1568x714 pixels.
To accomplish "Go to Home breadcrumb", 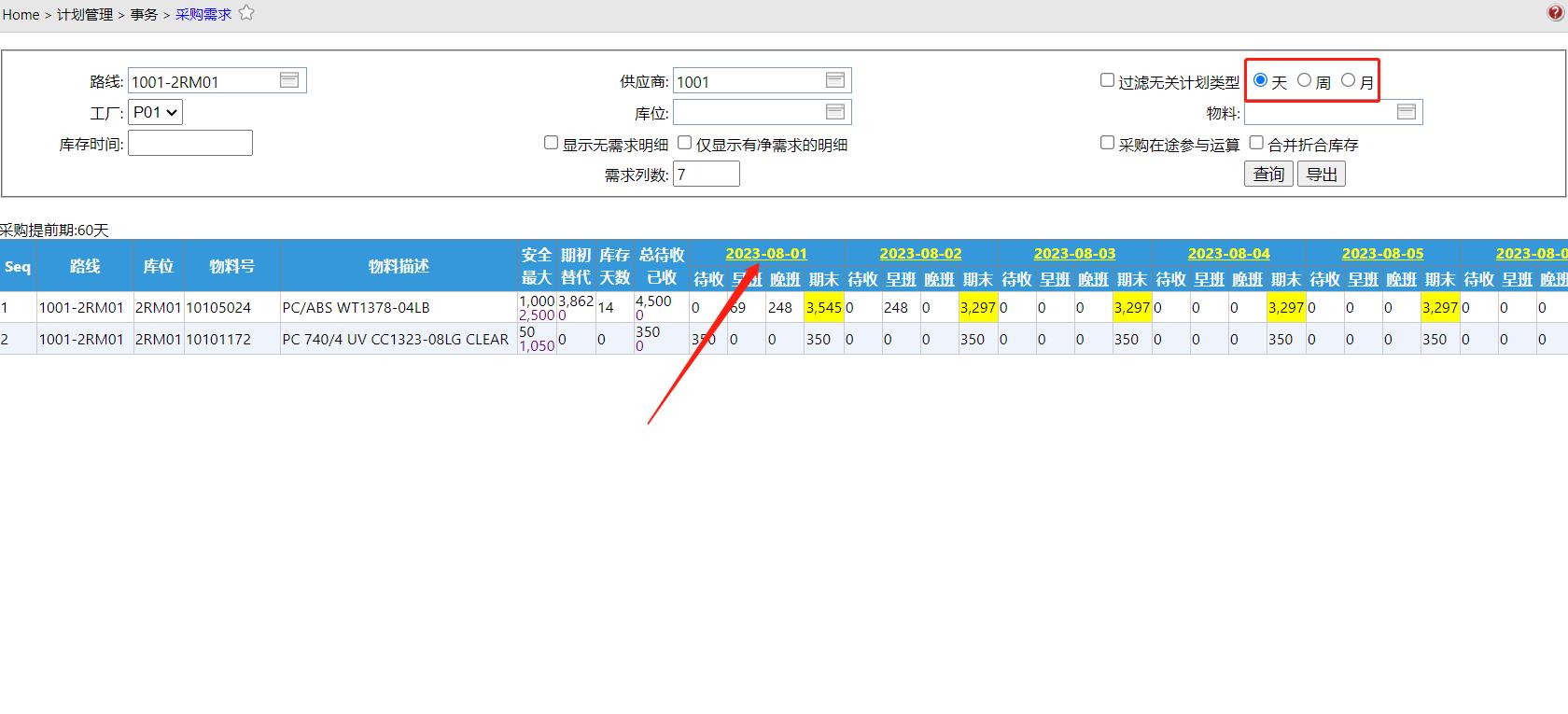I will (21, 15).
